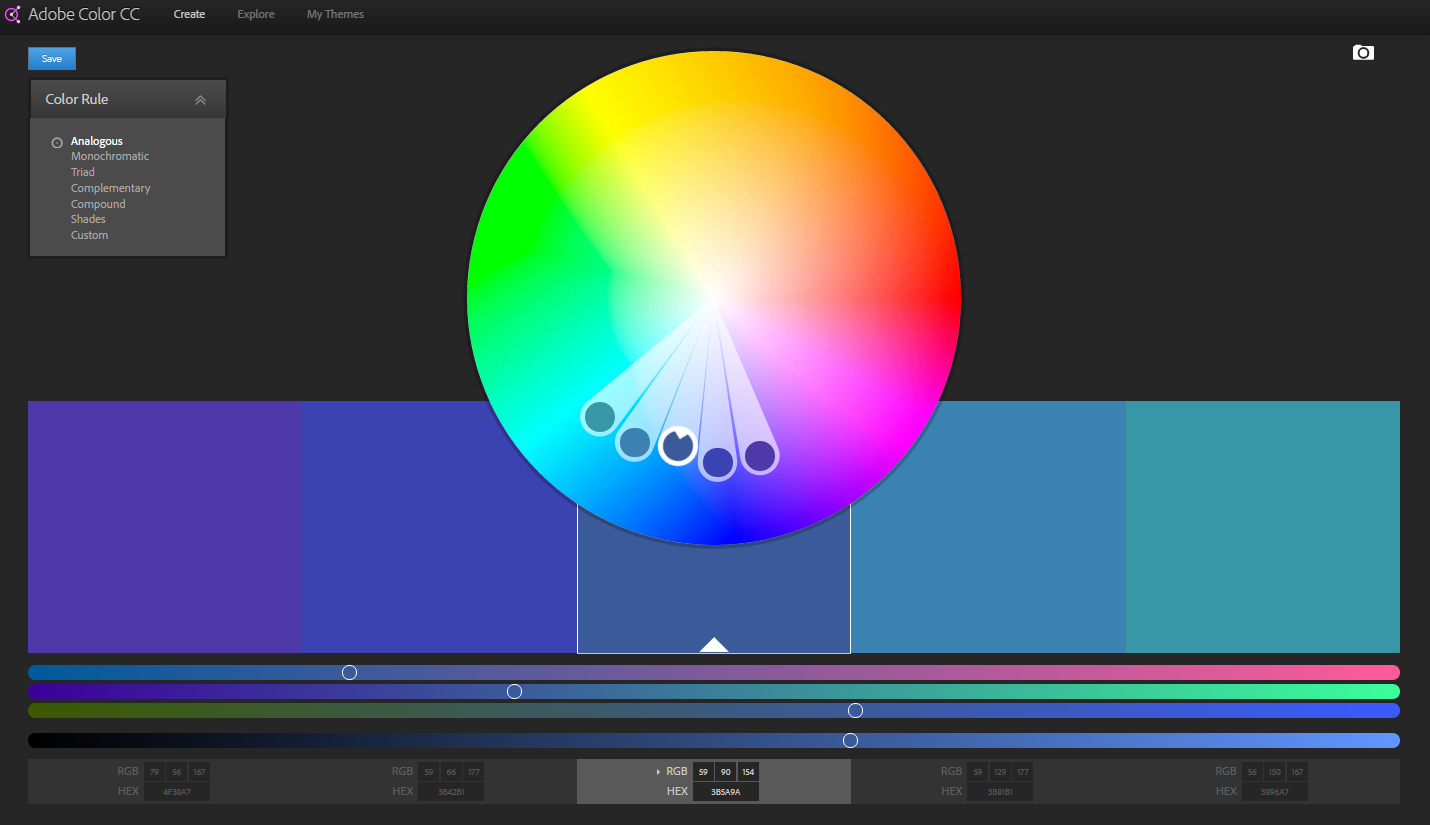
Task: Select the Triad color rule
Action: click(83, 172)
